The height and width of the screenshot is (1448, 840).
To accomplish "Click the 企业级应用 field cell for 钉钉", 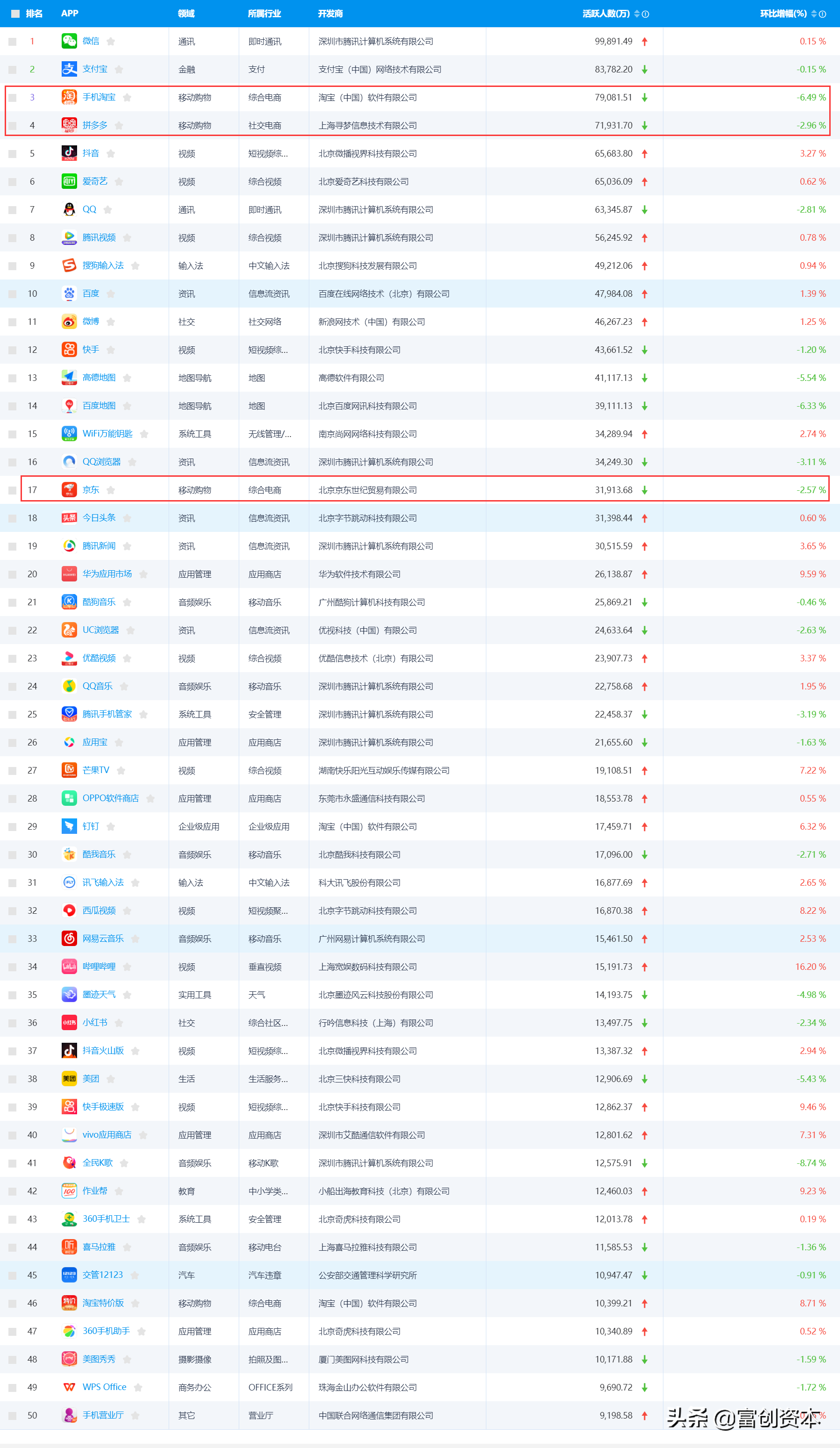I will (x=199, y=827).
